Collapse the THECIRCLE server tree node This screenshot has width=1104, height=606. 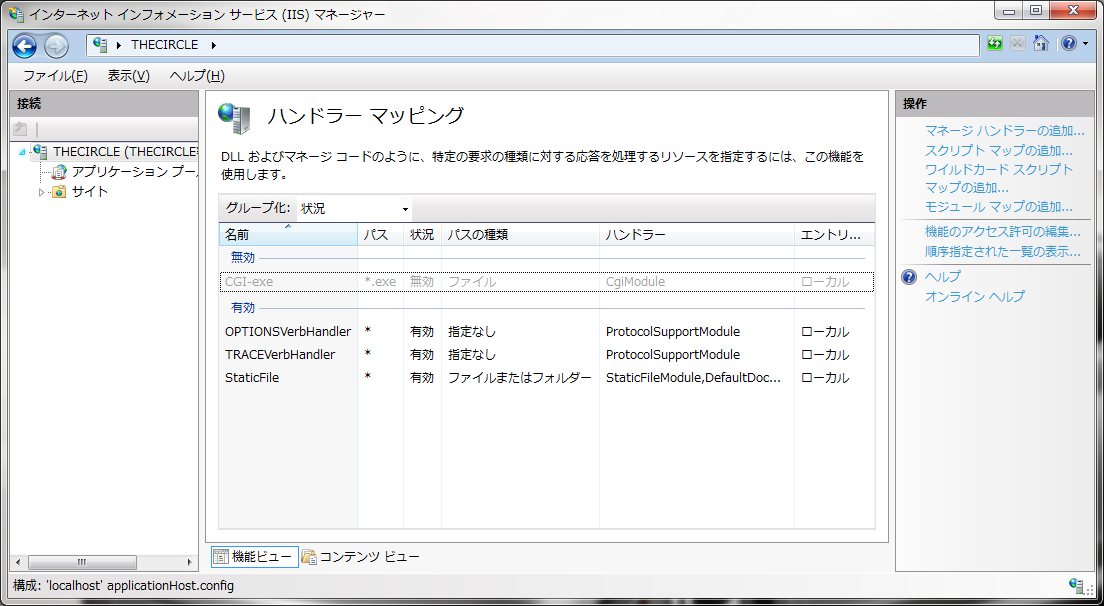coord(22,152)
